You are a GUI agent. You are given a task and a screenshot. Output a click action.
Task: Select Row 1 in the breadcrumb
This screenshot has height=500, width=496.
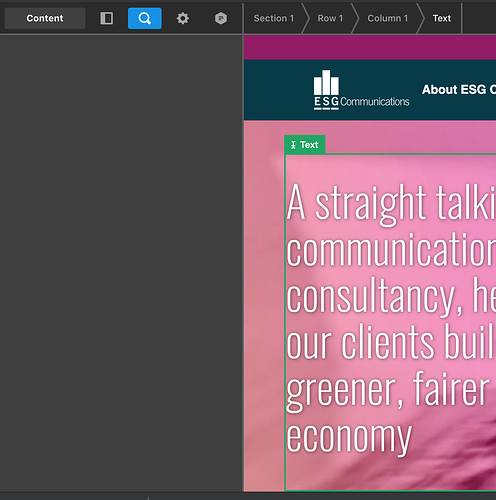click(x=330, y=18)
